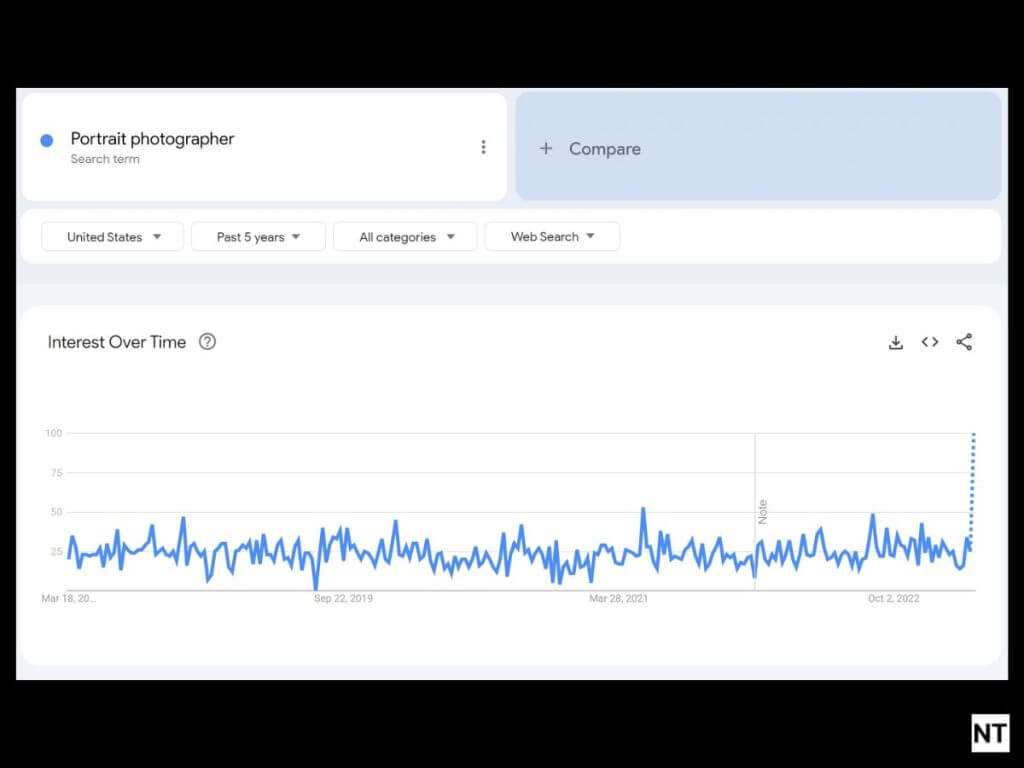The image size is (1024, 768).
Task: Open the Web Search type dropdown
Action: 552,237
